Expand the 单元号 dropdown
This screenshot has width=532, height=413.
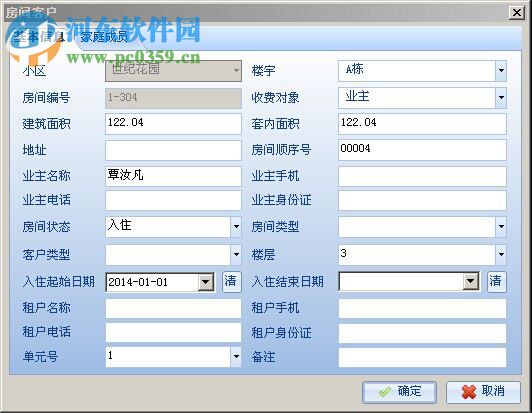[x=236, y=356]
